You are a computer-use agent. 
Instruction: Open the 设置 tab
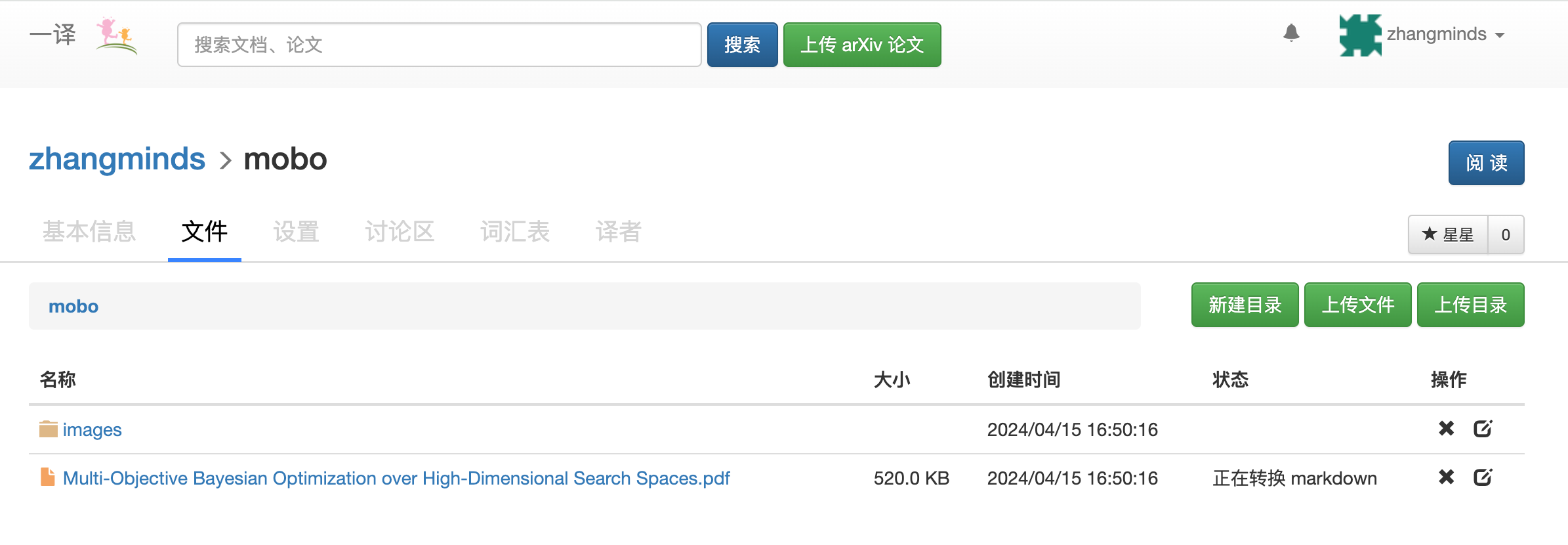296,232
